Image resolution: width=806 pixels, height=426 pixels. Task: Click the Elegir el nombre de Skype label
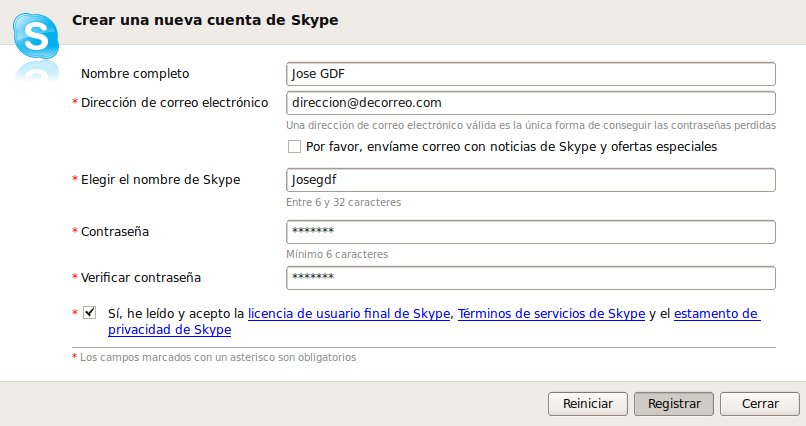point(161,180)
